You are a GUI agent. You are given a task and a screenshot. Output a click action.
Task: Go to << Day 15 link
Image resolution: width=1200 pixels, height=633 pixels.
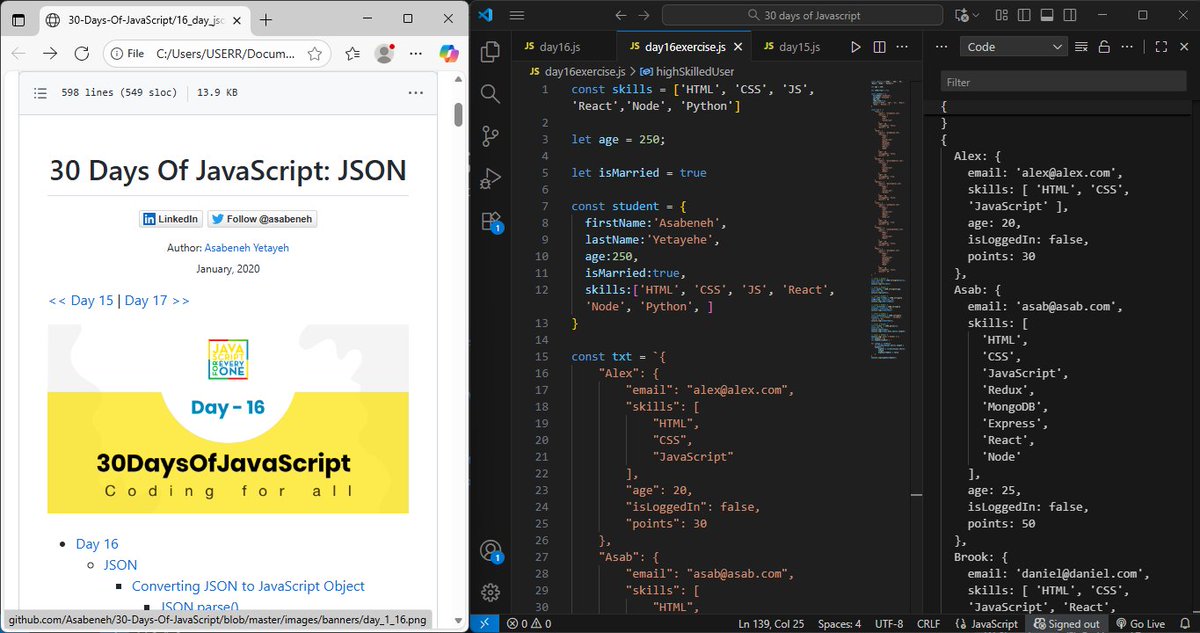click(x=80, y=300)
